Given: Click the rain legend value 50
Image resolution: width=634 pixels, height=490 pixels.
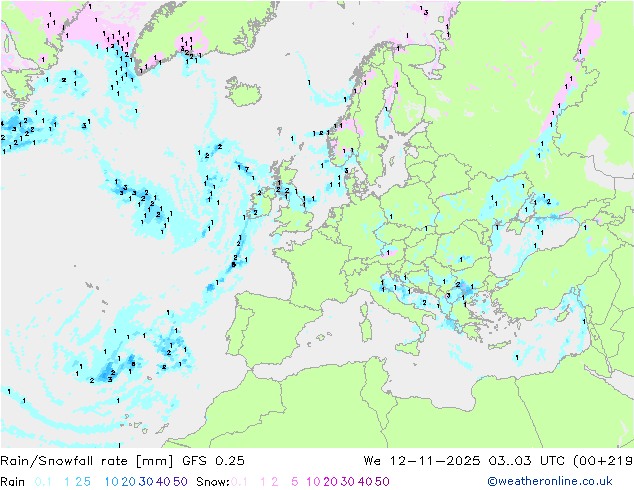Looking at the screenshot, I should tap(180, 482).
